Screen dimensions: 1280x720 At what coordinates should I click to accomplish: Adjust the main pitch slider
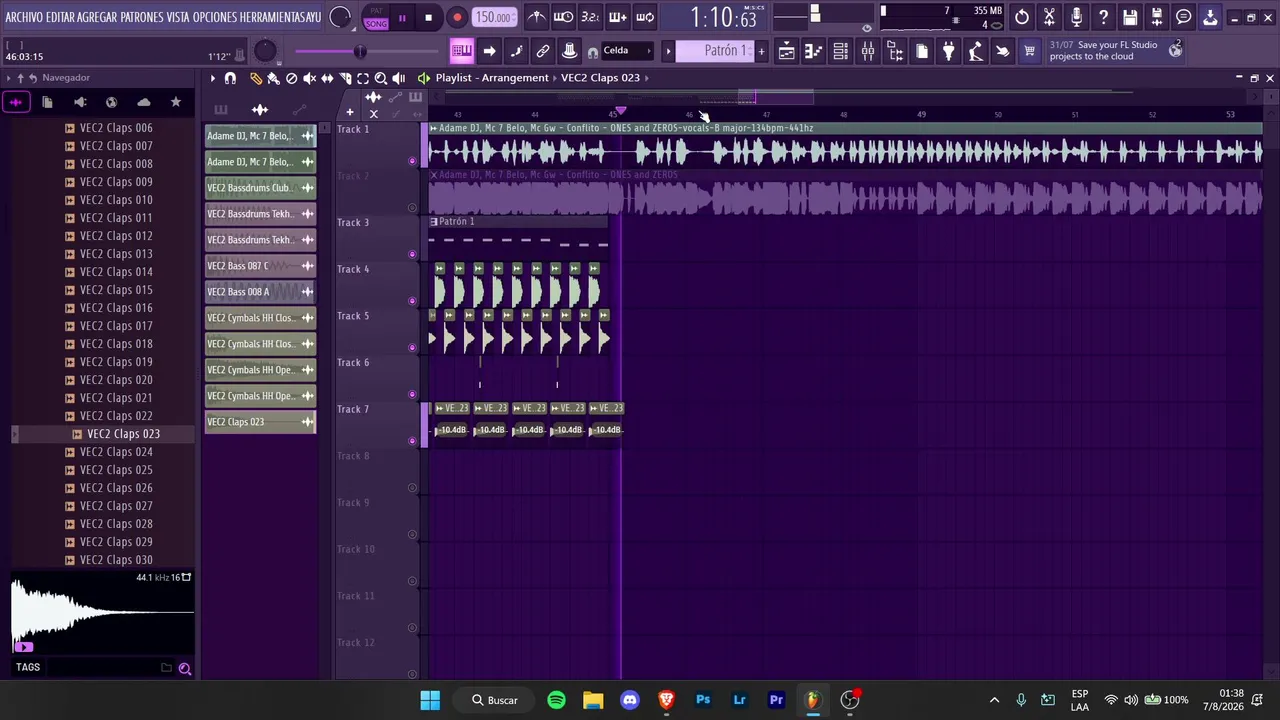(x=265, y=51)
